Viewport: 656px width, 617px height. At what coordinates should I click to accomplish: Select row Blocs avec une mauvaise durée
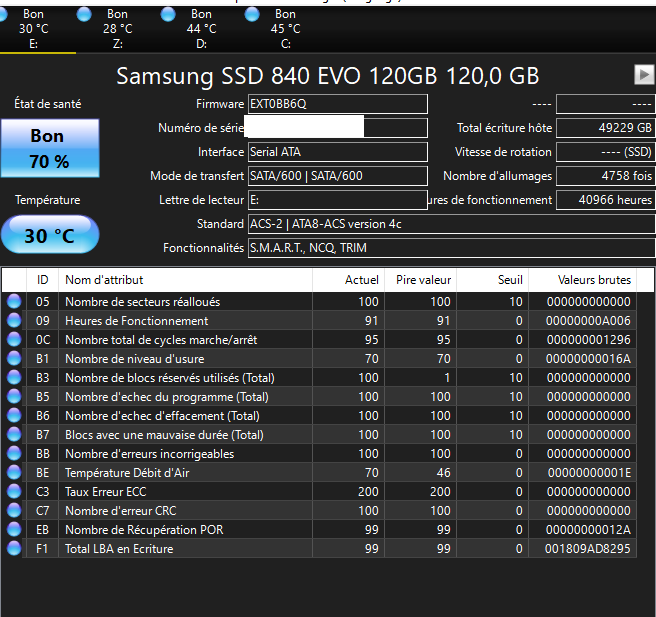tap(319, 434)
